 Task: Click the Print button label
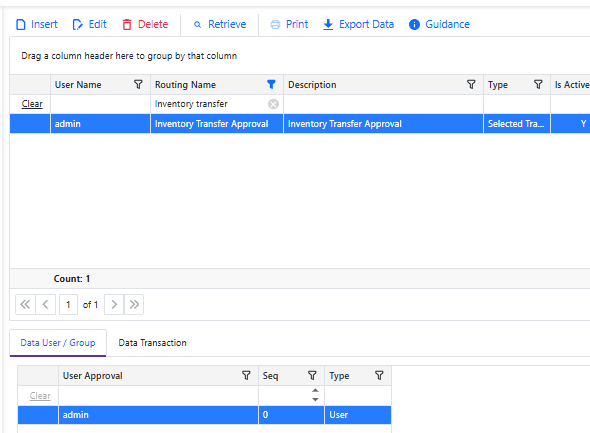297,24
